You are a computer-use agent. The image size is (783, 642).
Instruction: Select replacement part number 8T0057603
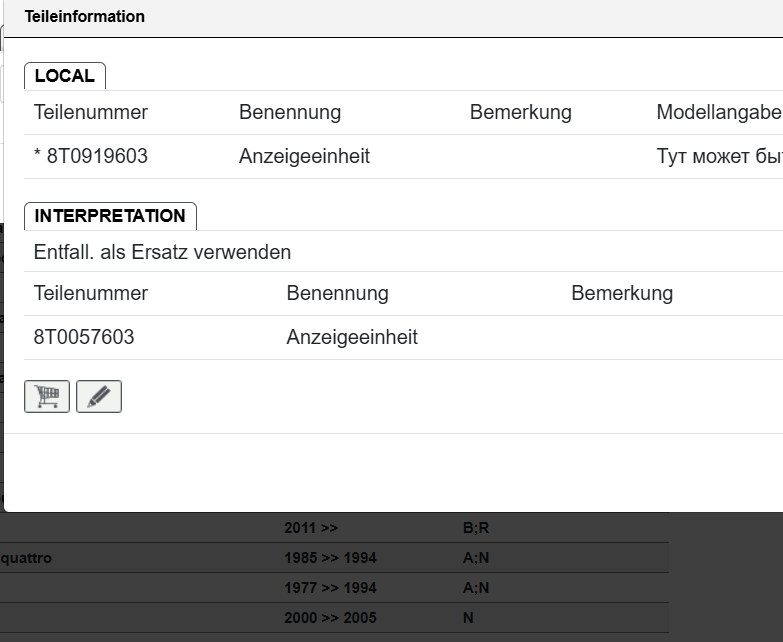pyautogui.click(x=84, y=338)
